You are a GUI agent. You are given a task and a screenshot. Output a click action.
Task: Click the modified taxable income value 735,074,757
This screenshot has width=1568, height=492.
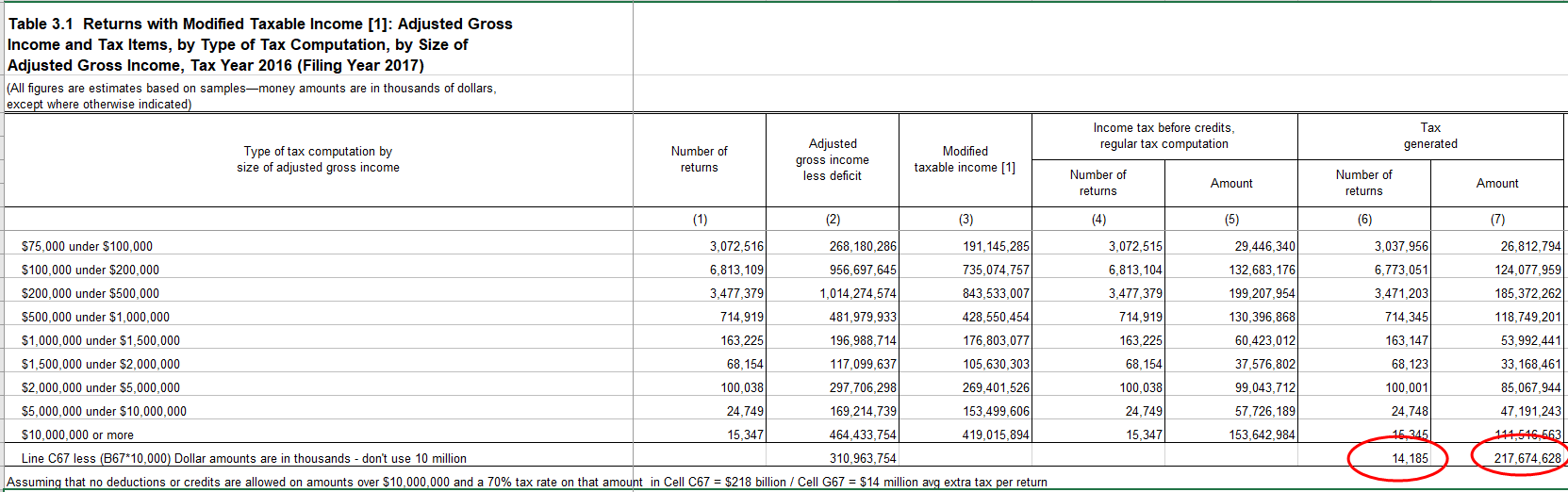pos(995,270)
